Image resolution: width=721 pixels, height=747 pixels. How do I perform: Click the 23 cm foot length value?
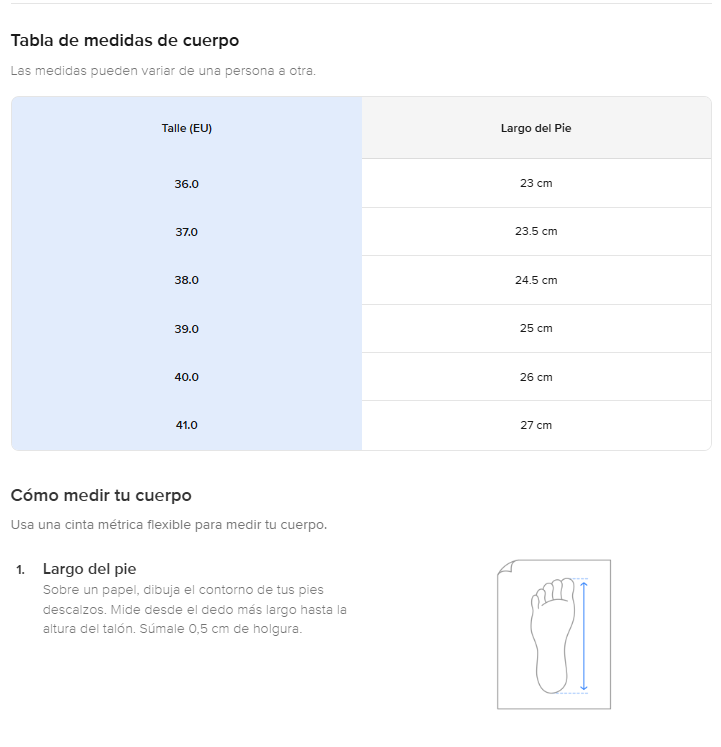pos(536,184)
